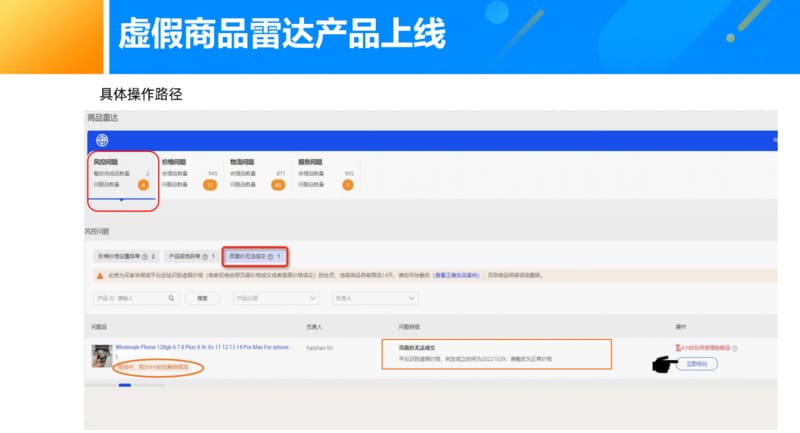
Task: Click the help icon beside 产品规格异常 tab
Action: (204, 256)
